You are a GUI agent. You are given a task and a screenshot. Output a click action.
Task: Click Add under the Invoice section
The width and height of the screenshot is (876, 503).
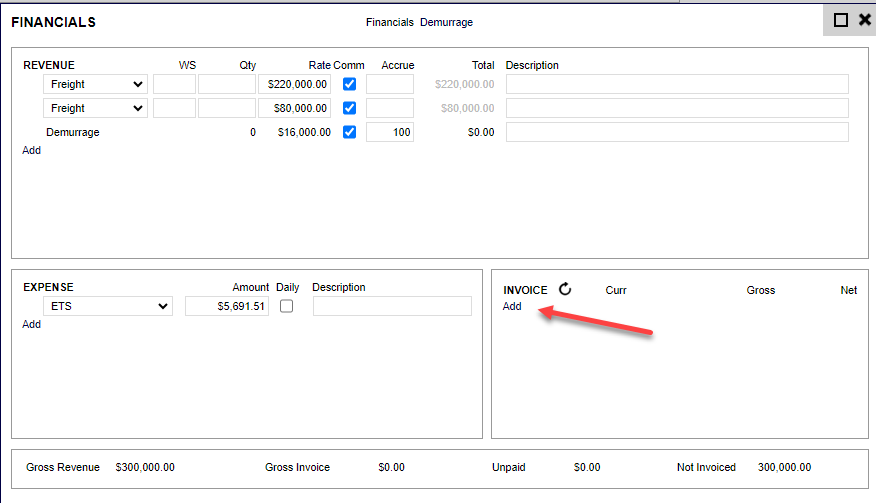(x=512, y=307)
